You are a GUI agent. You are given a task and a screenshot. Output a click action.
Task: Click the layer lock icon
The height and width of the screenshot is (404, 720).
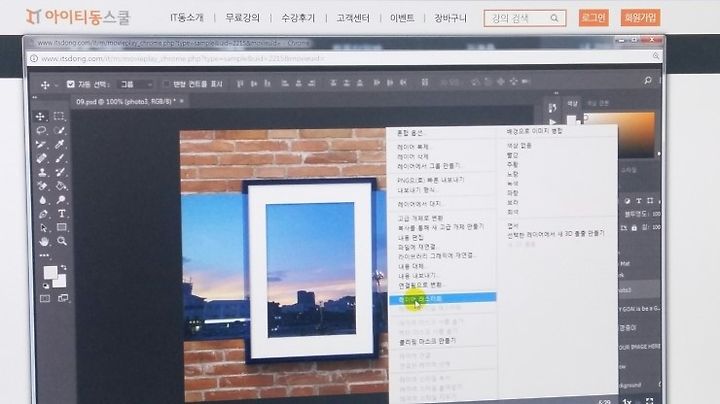pos(634,228)
